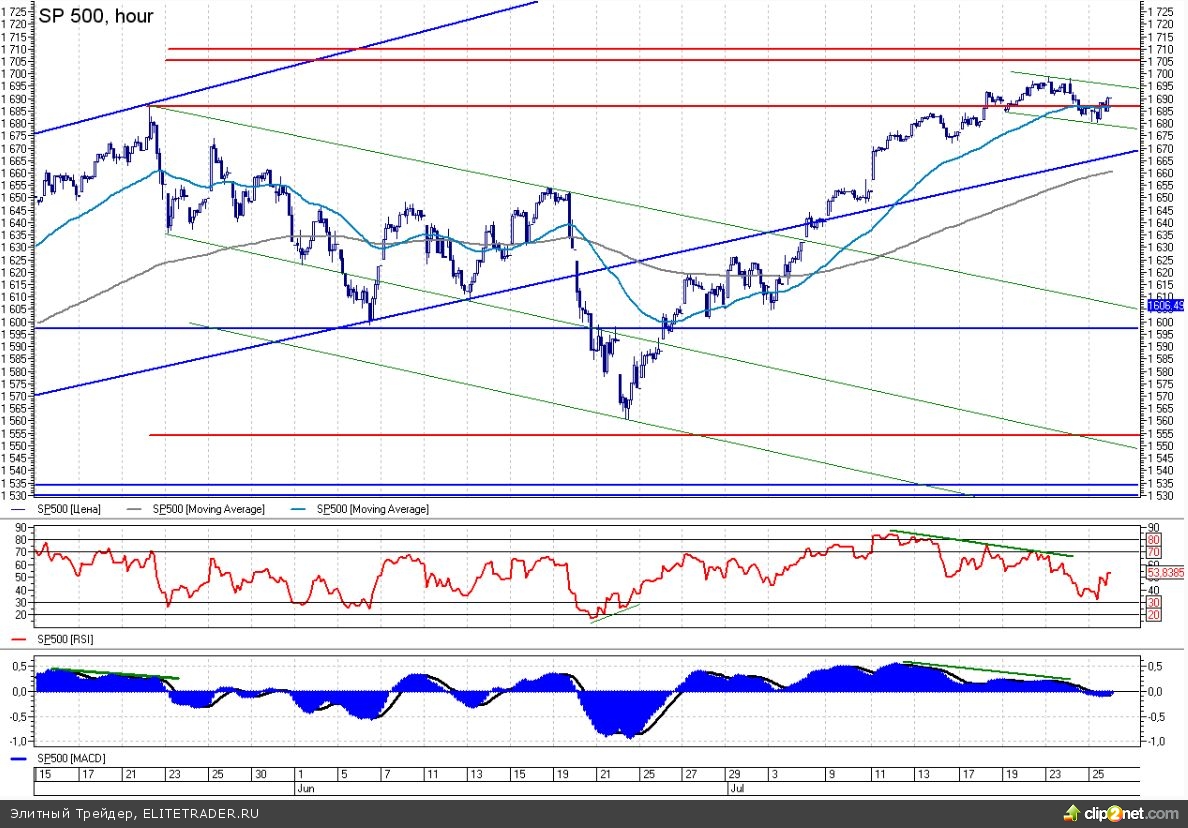1188x828 pixels.
Task: Click the date 15 at the timeline's left start
Action: click(x=43, y=774)
